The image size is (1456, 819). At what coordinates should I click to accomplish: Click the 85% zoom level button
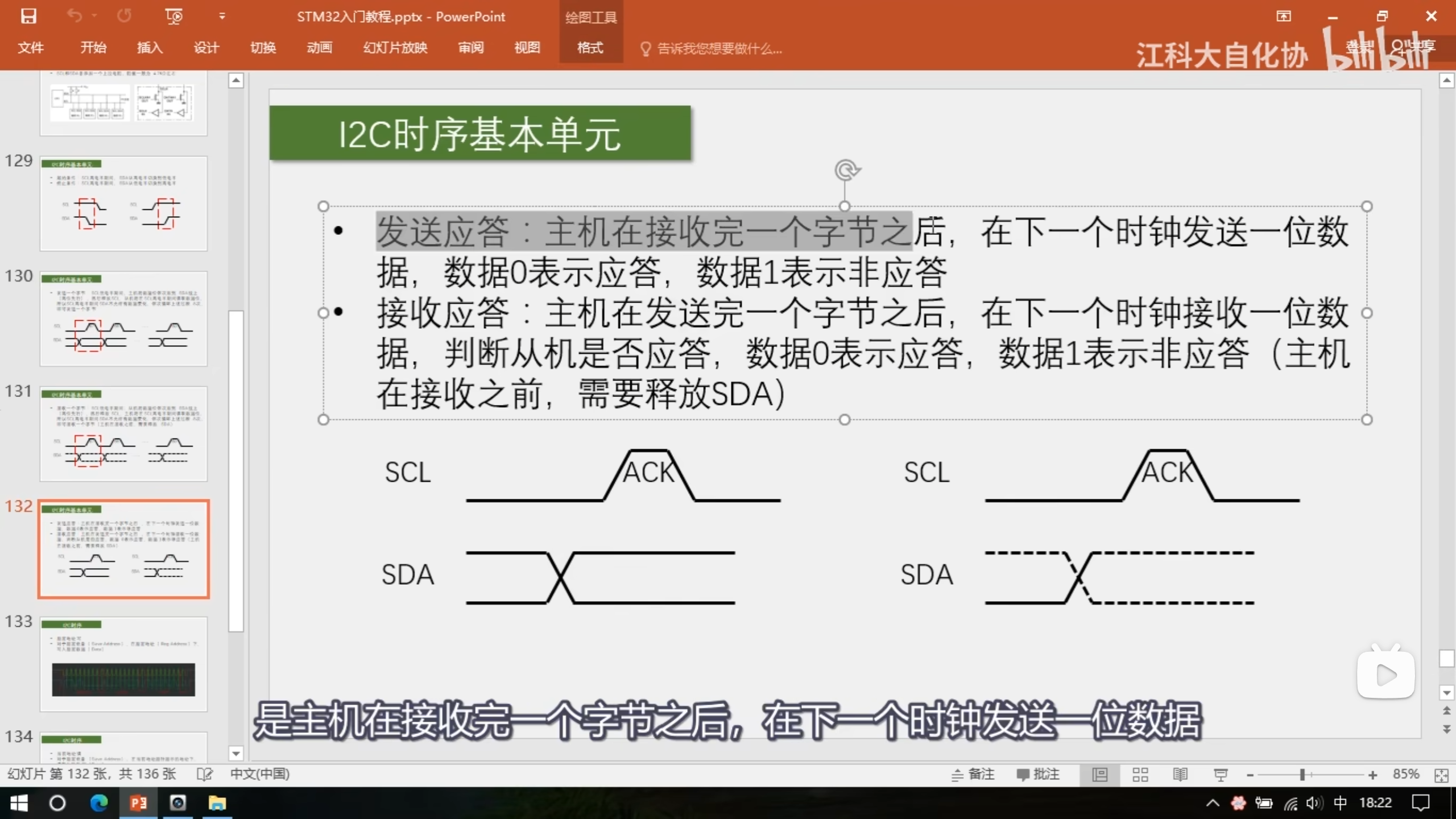1405,775
